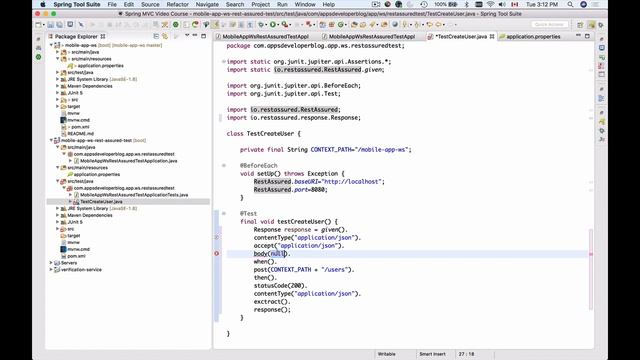
Task: Click the 27 : 18 cursor position indicator
Action: (x=466, y=354)
